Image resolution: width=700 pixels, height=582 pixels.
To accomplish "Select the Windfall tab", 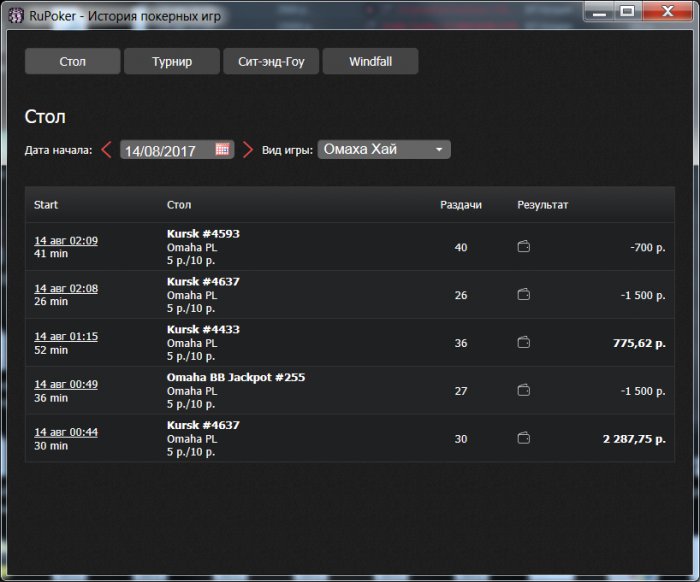I will (x=371, y=61).
